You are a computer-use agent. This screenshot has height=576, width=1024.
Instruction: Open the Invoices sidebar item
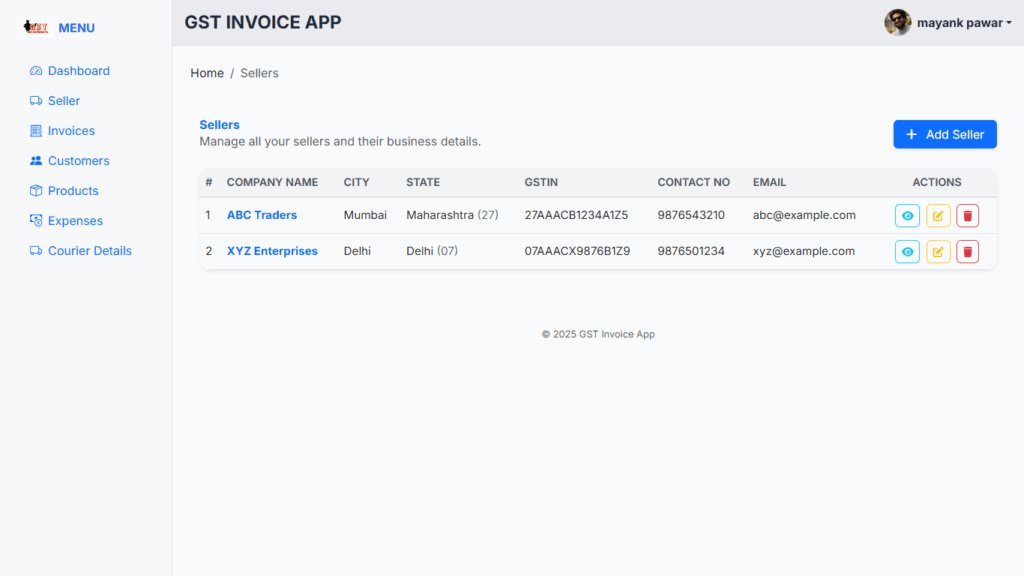(71, 131)
